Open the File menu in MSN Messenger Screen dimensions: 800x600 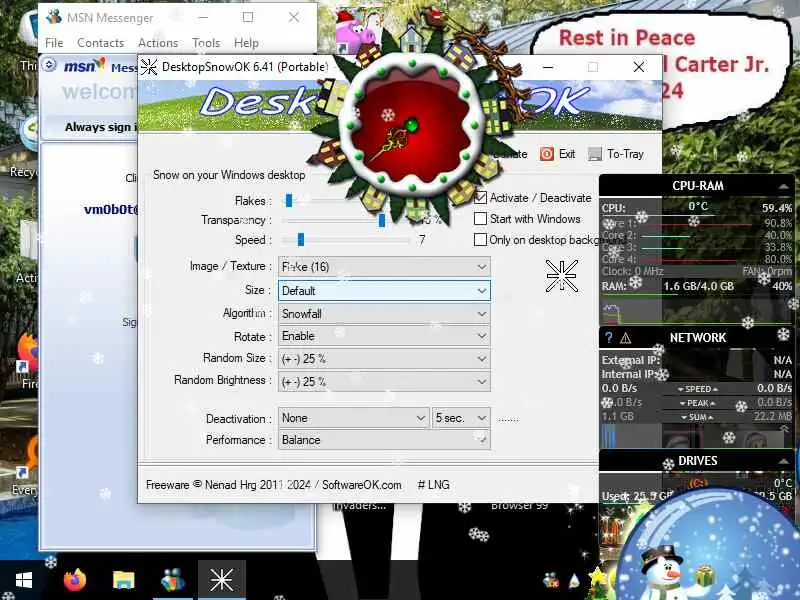click(x=54, y=43)
